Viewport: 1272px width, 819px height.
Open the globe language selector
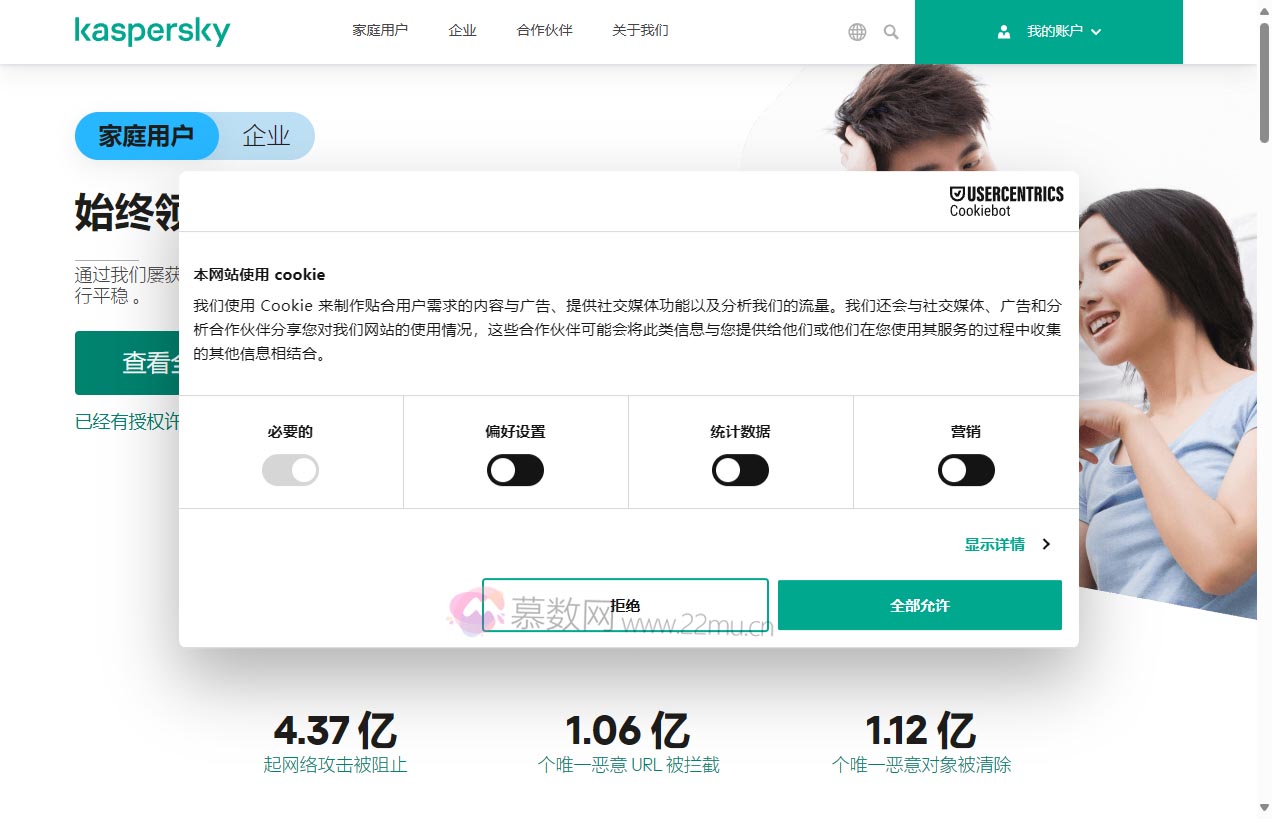coord(857,32)
